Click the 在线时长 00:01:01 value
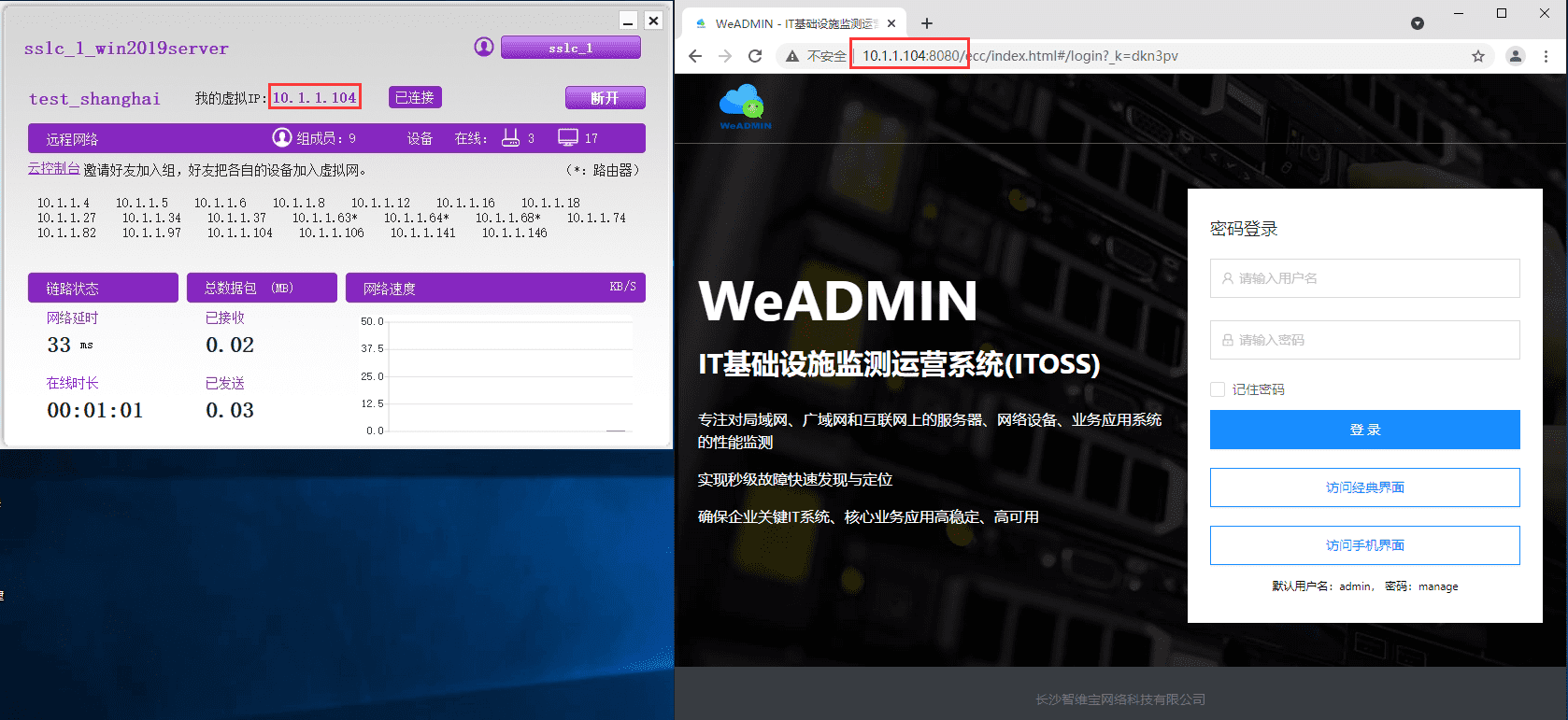Viewport: 1568px width, 720px height. 95,410
